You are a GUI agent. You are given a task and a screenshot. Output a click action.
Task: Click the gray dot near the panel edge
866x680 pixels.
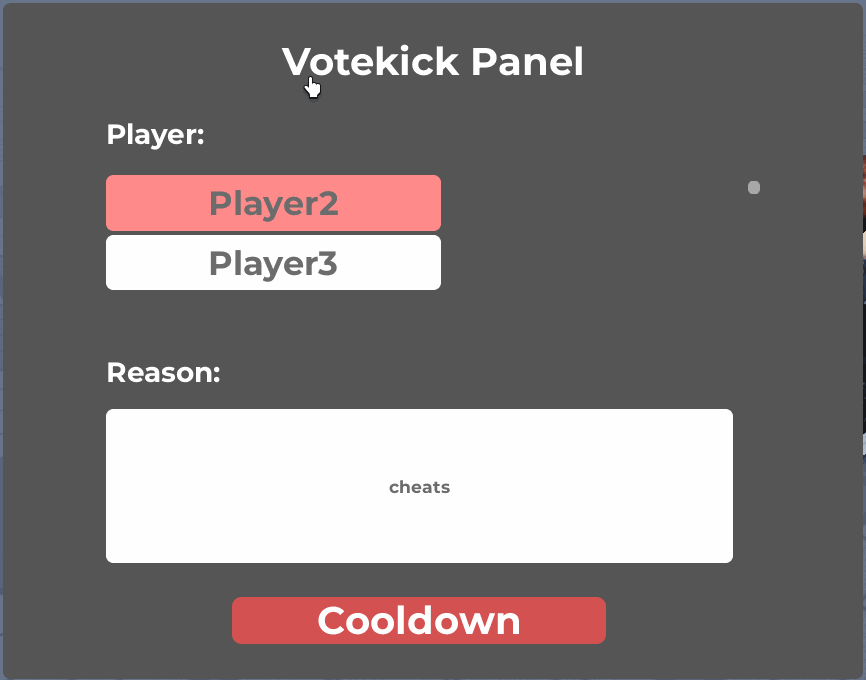point(753,186)
